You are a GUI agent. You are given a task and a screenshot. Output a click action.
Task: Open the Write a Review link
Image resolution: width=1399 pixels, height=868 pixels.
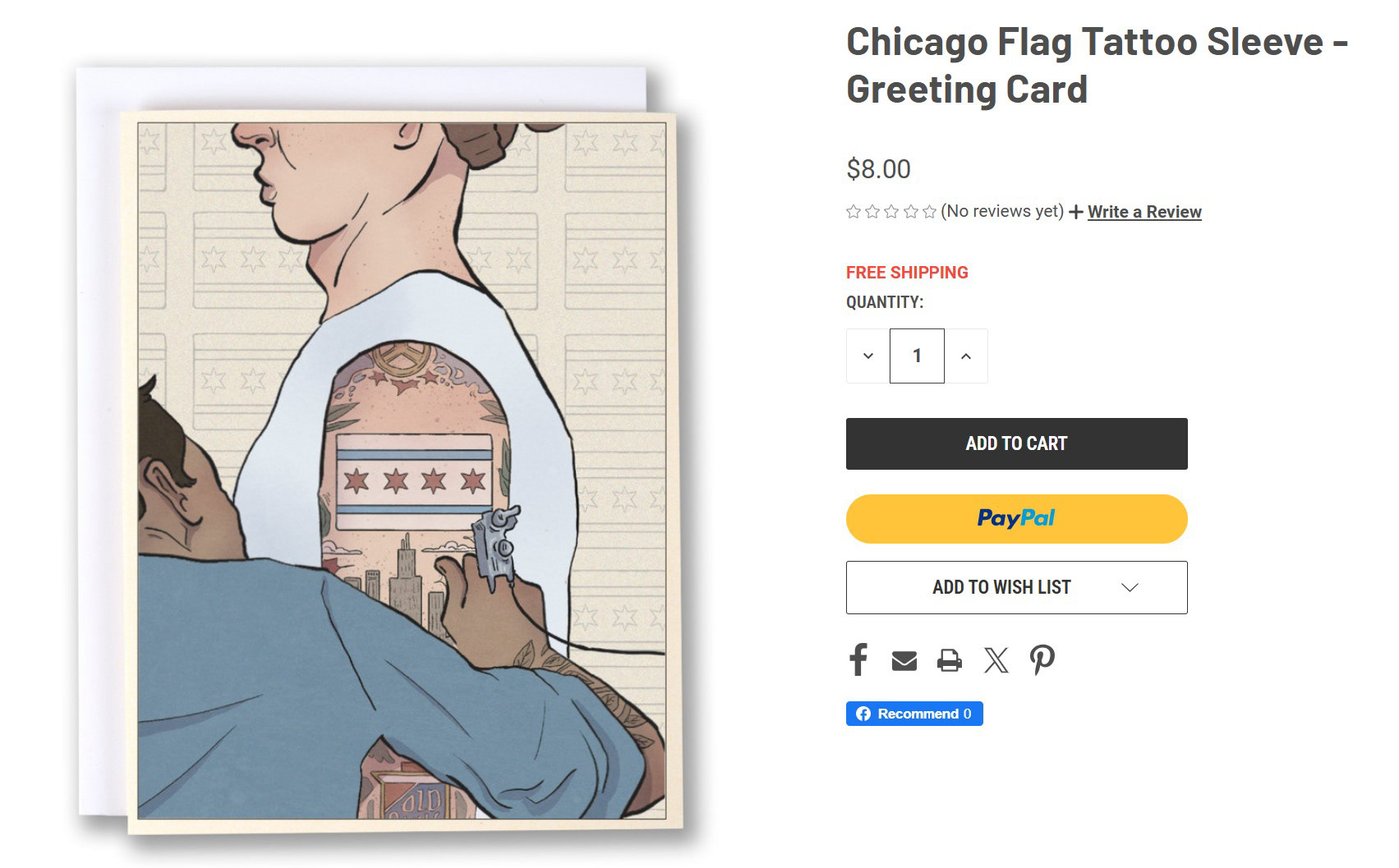click(1144, 212)
